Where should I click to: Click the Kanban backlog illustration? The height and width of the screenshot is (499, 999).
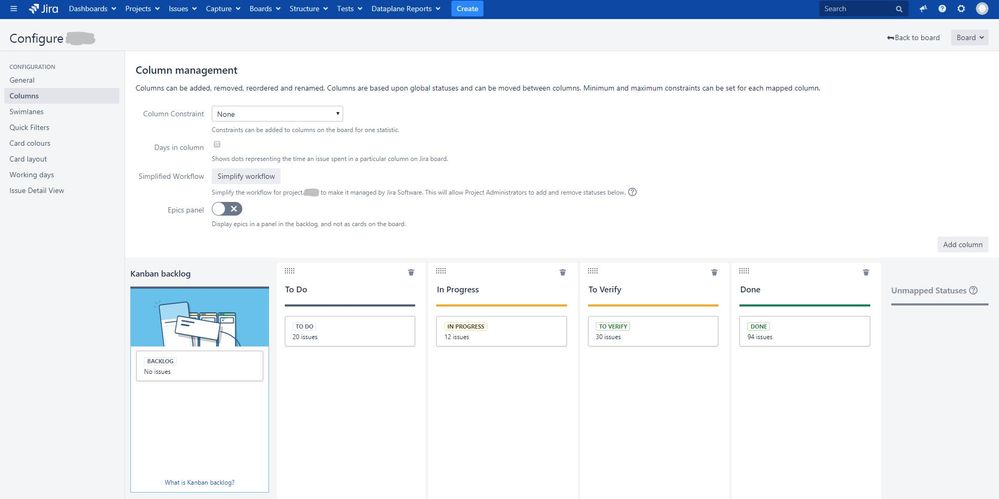pyautogui.click(x=199, y=317)
